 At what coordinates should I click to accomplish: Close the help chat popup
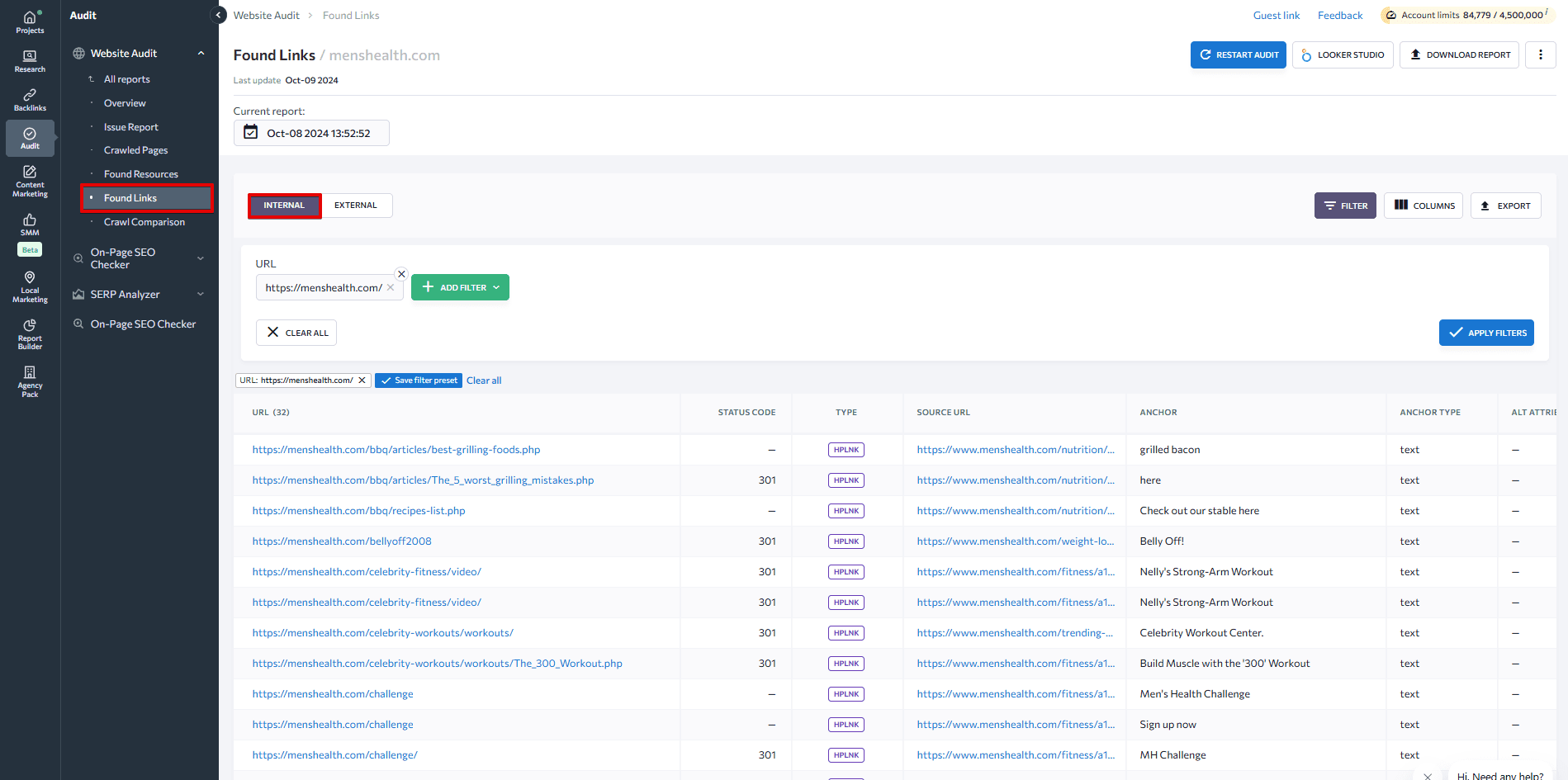coord(1428,776)
